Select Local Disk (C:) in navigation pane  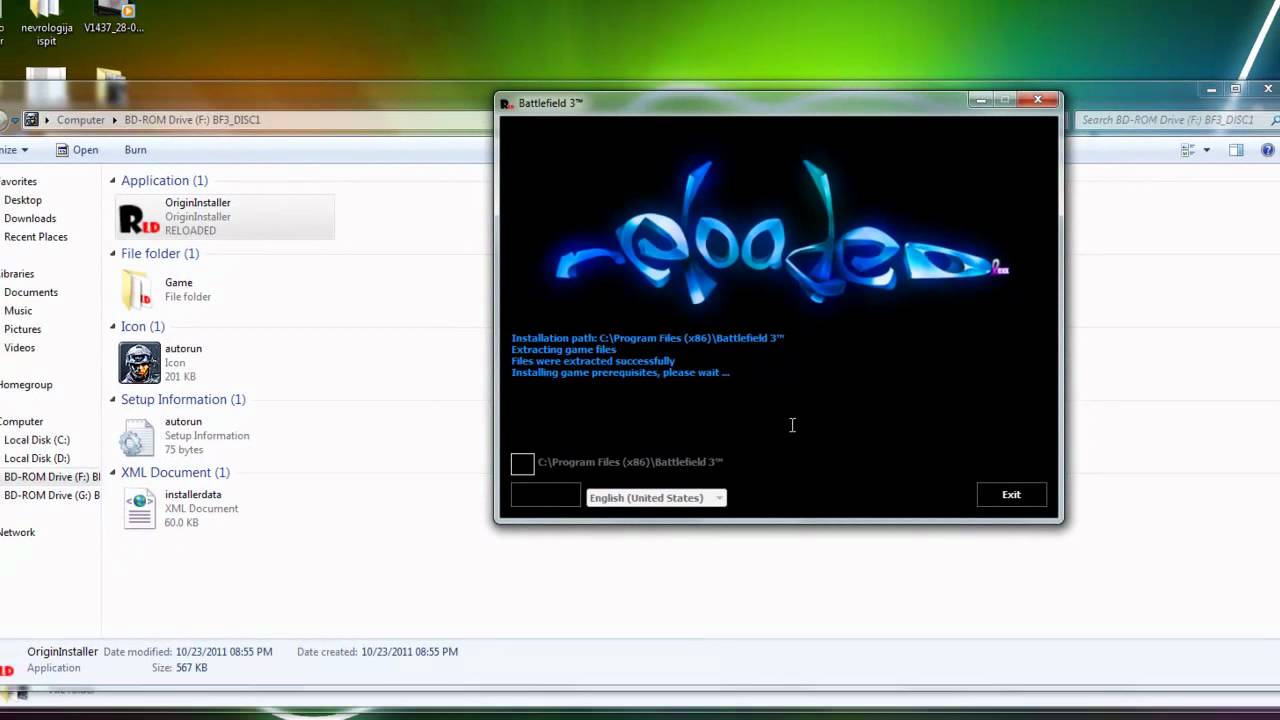[x=37, y=440]
